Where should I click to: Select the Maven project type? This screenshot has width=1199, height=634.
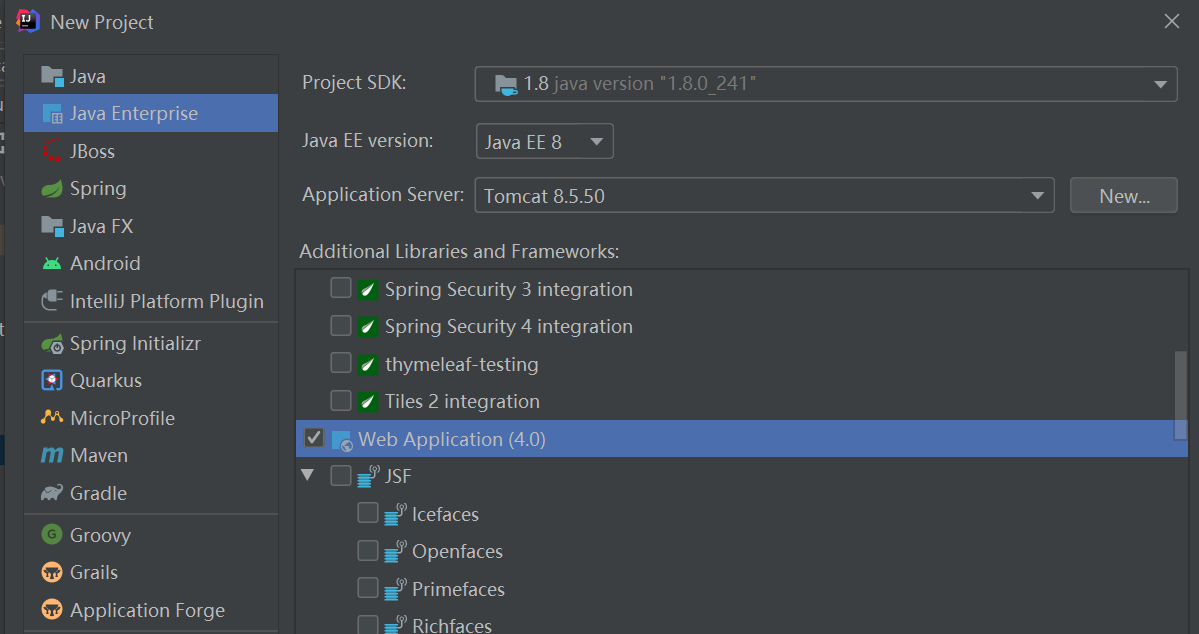pos(151,455)
